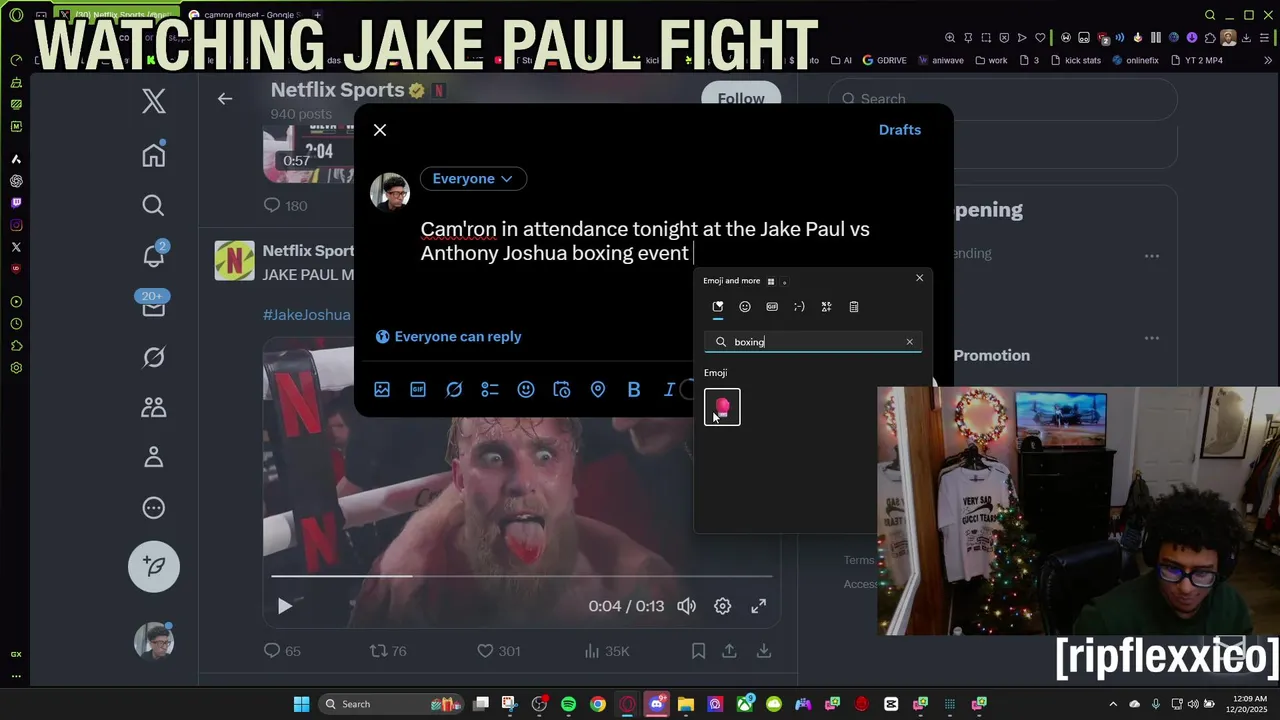Open three-dots menu beside trending item
Viewport: 1280px width, 720px height.
(1151, 255)
